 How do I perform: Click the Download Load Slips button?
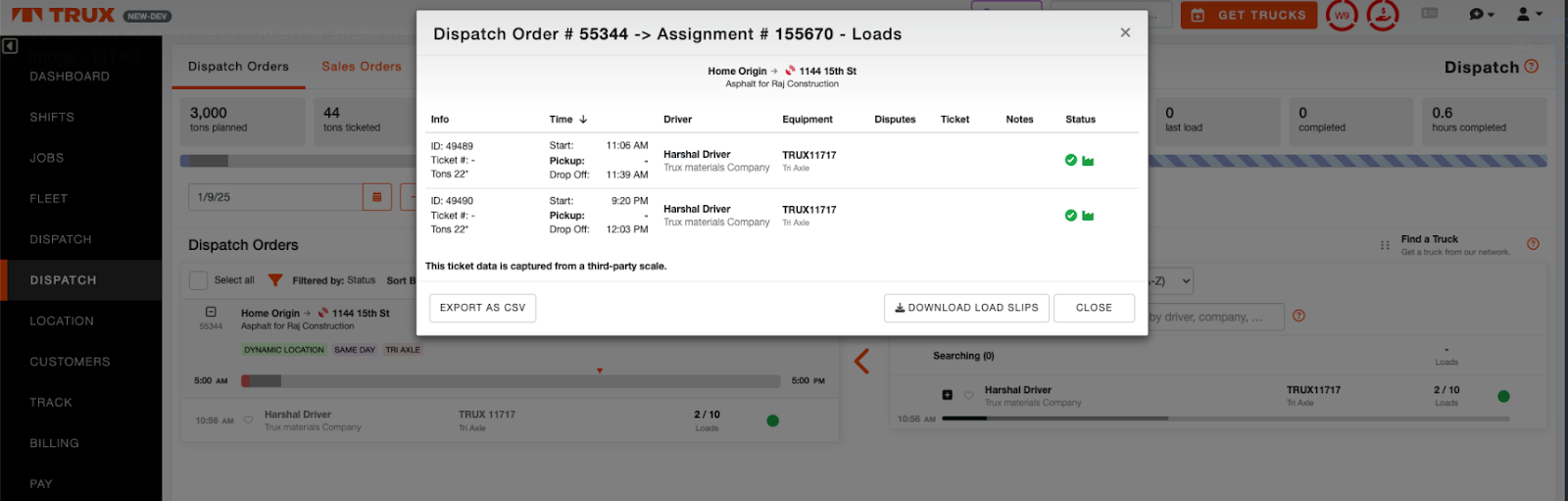coord(966,308)
